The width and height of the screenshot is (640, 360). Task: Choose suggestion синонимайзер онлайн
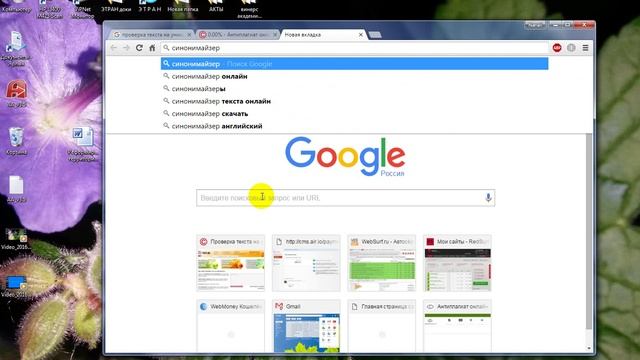click(354, 76)
